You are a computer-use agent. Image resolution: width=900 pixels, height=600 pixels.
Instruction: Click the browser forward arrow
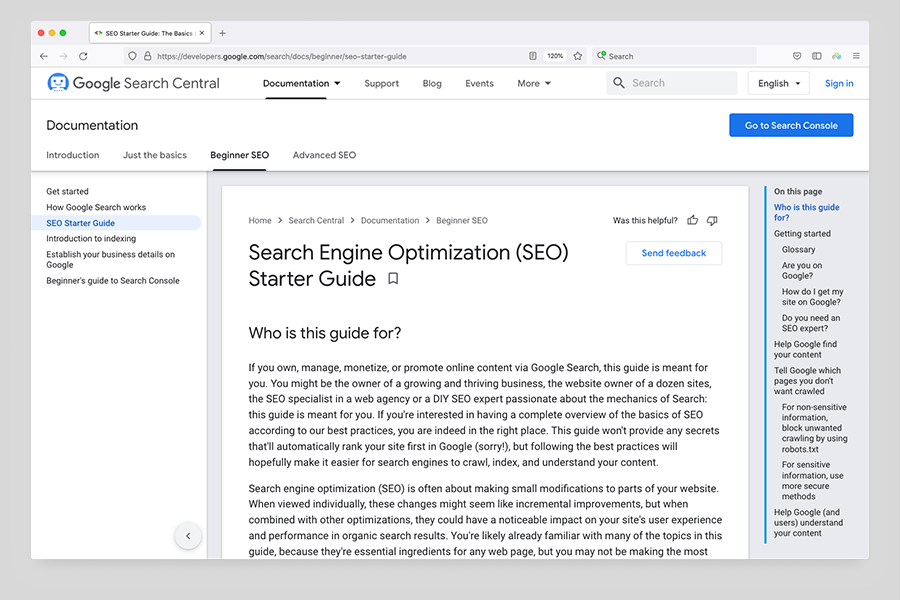[64, 56]
